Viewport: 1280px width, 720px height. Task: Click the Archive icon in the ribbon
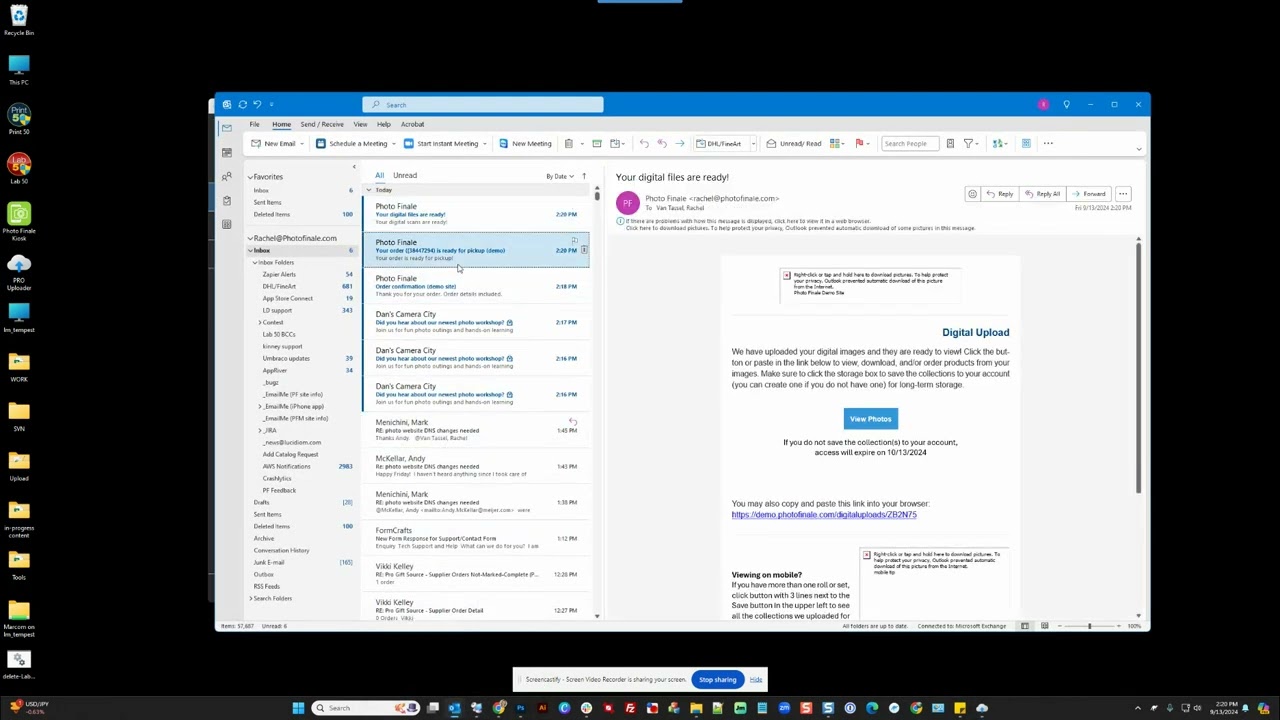597,144
